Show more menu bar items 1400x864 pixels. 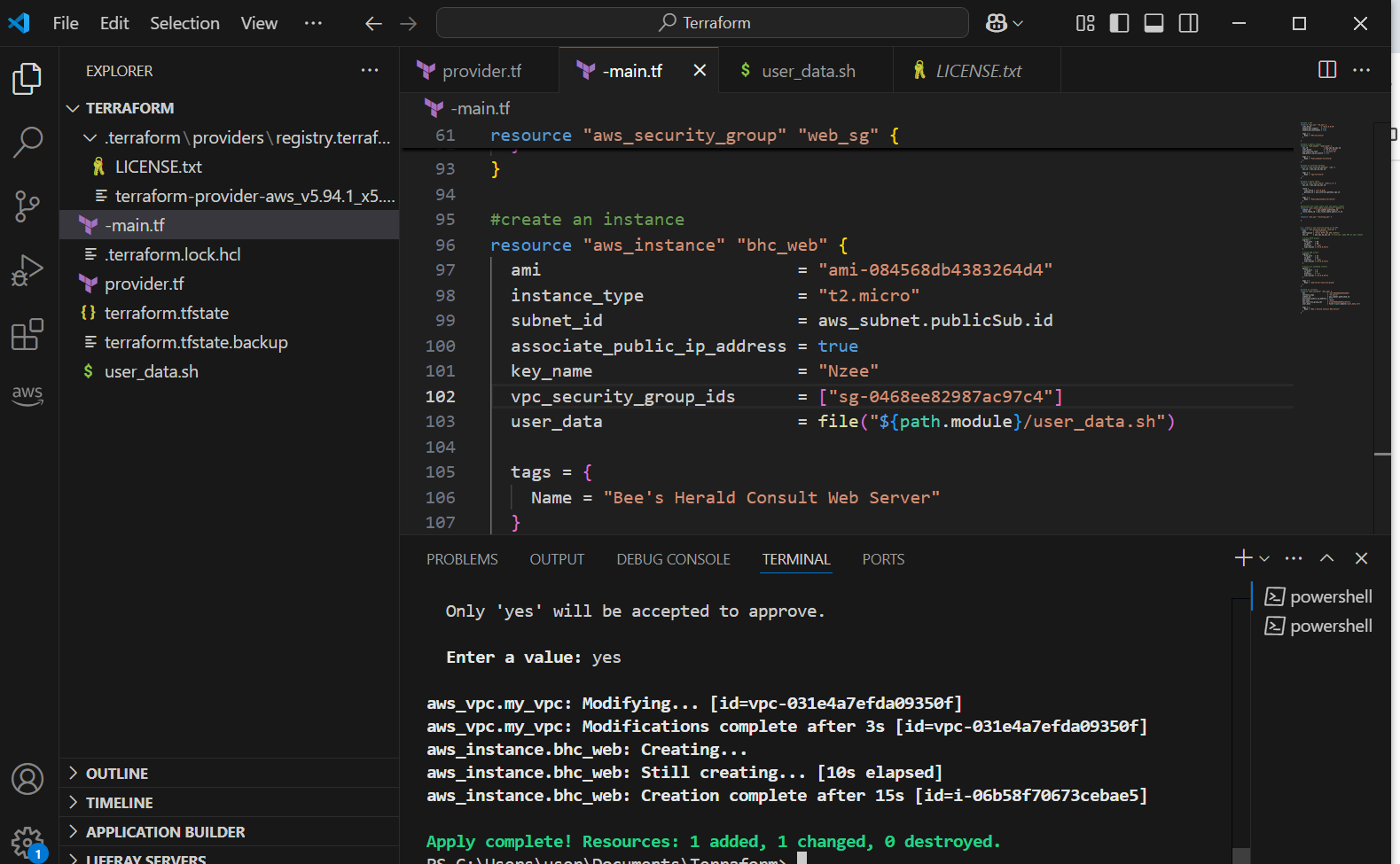click(313, 23)
